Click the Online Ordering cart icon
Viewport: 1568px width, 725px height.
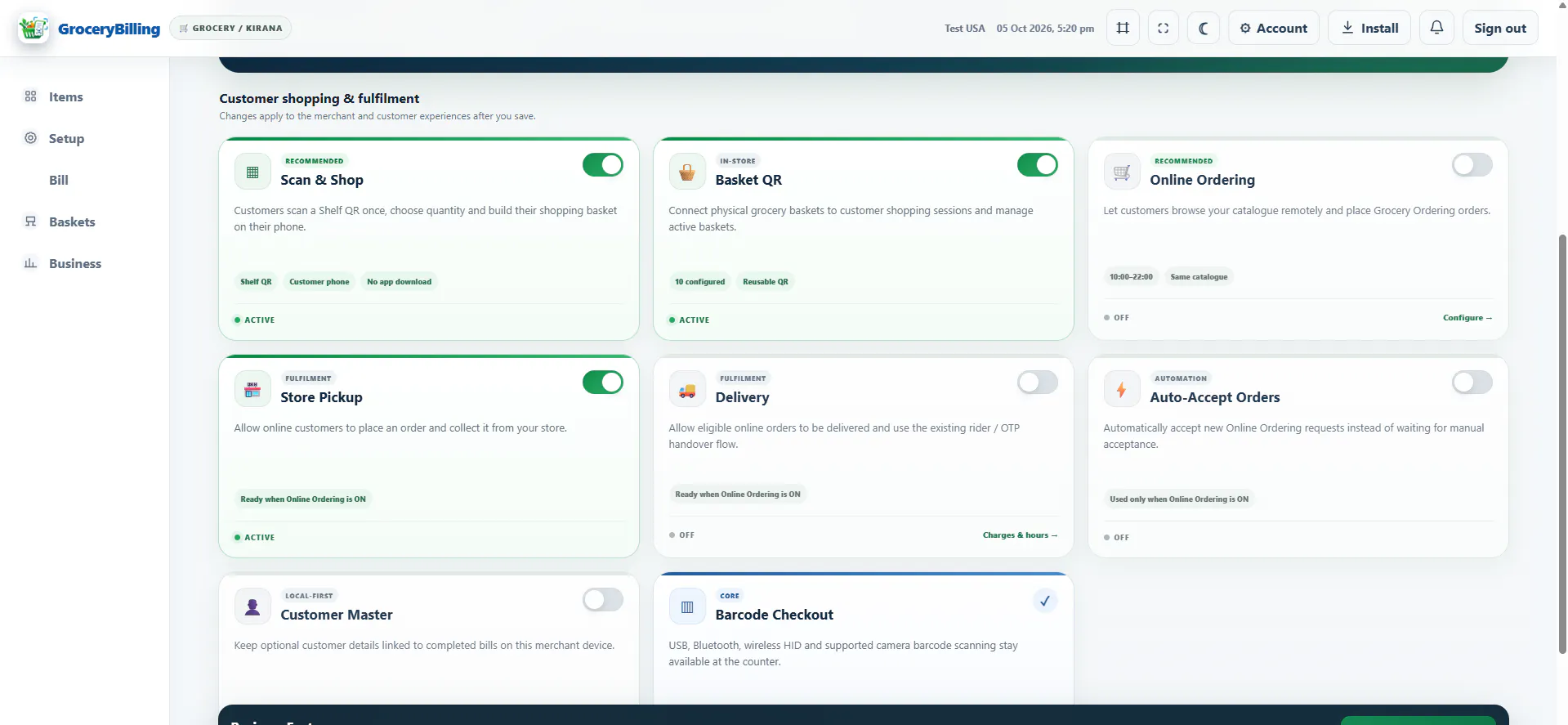1122,172
